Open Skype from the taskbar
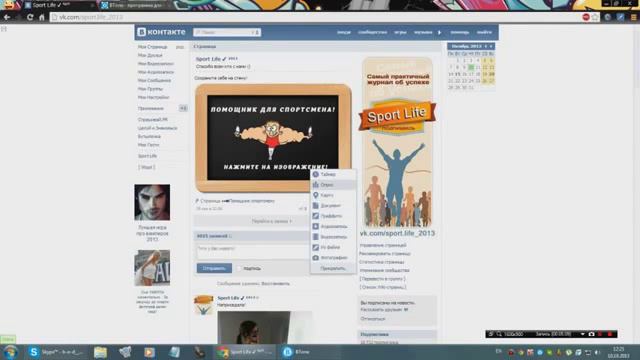 (x=56, y=352)
